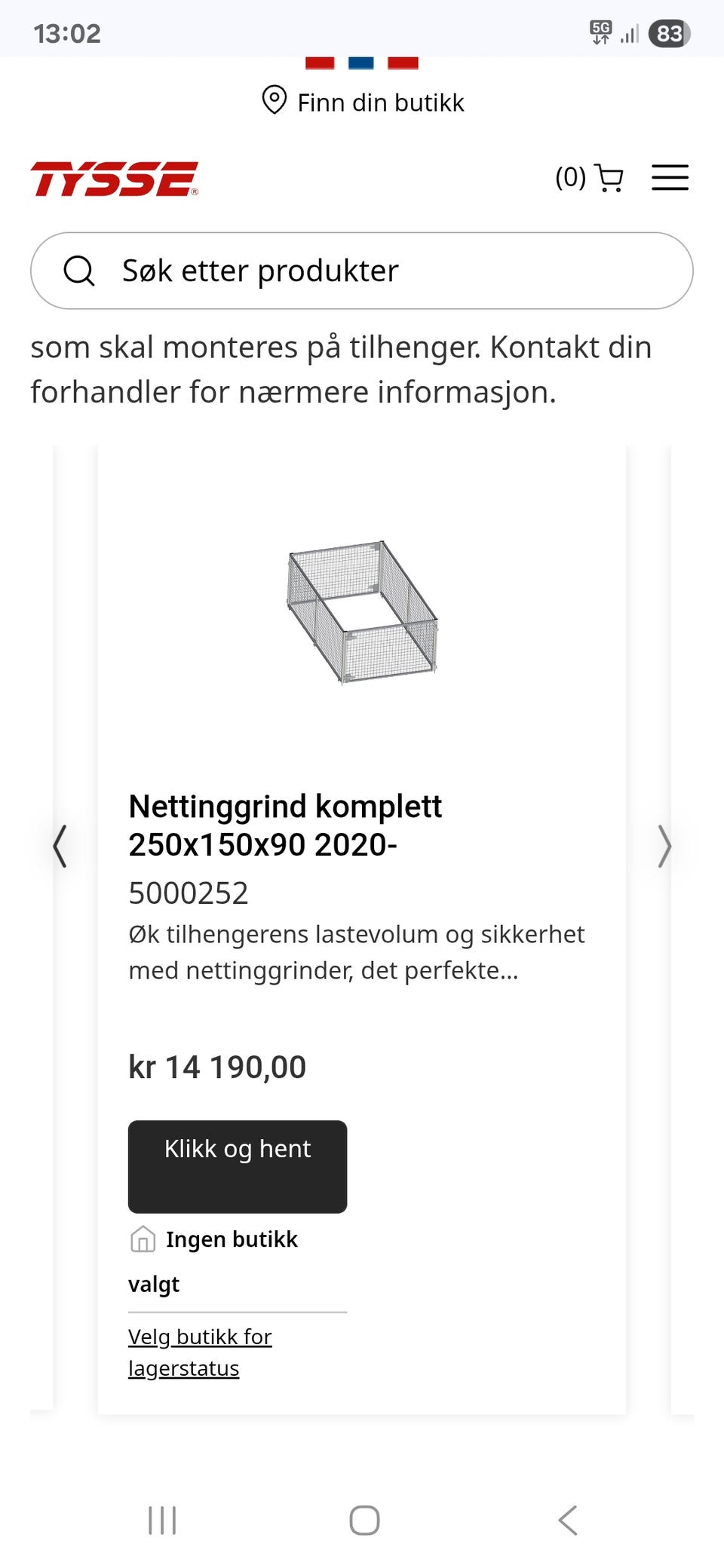Tap the search magnifier icon

(79, 271)
